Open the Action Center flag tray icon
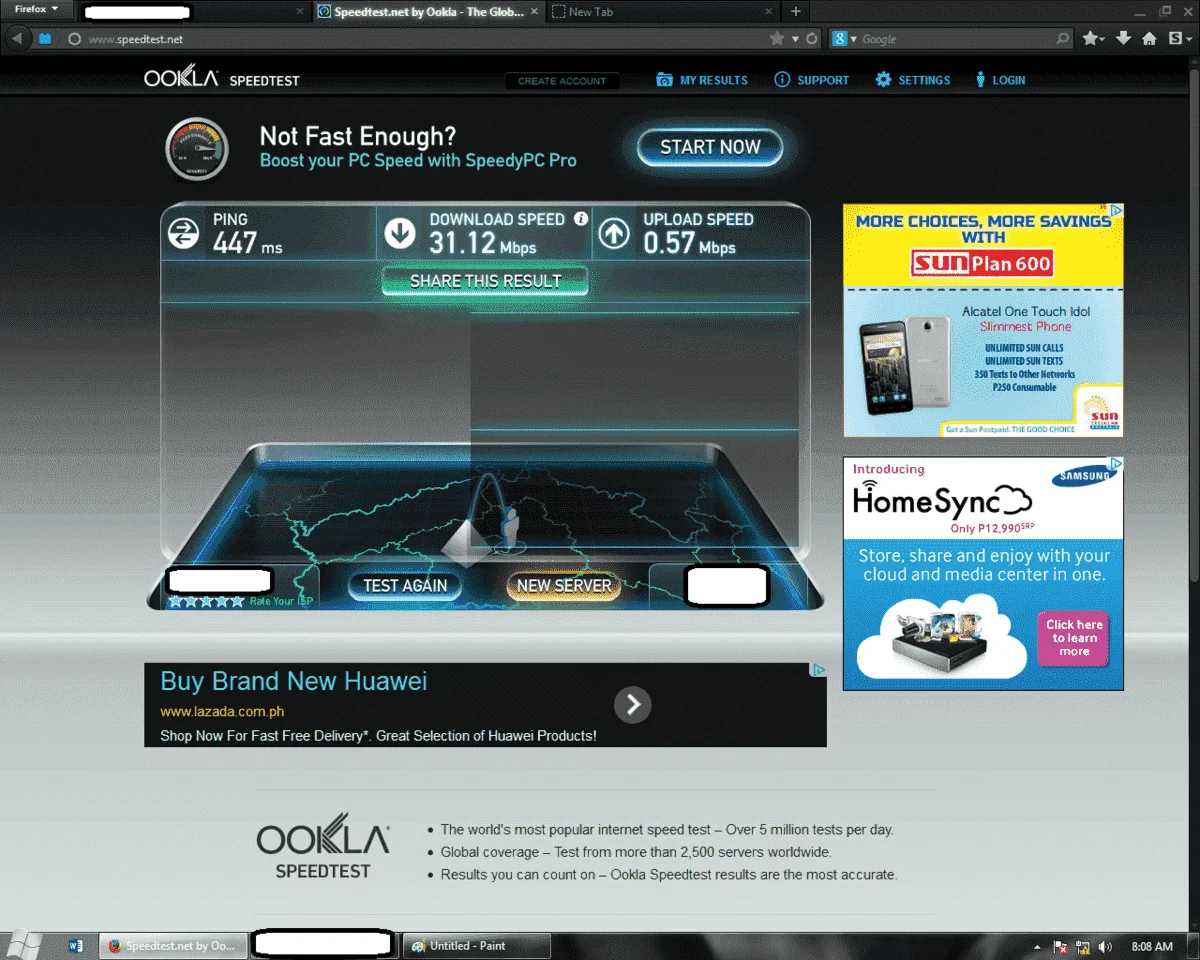This screenshot has height=960, width=1200. coord(1060,946)
